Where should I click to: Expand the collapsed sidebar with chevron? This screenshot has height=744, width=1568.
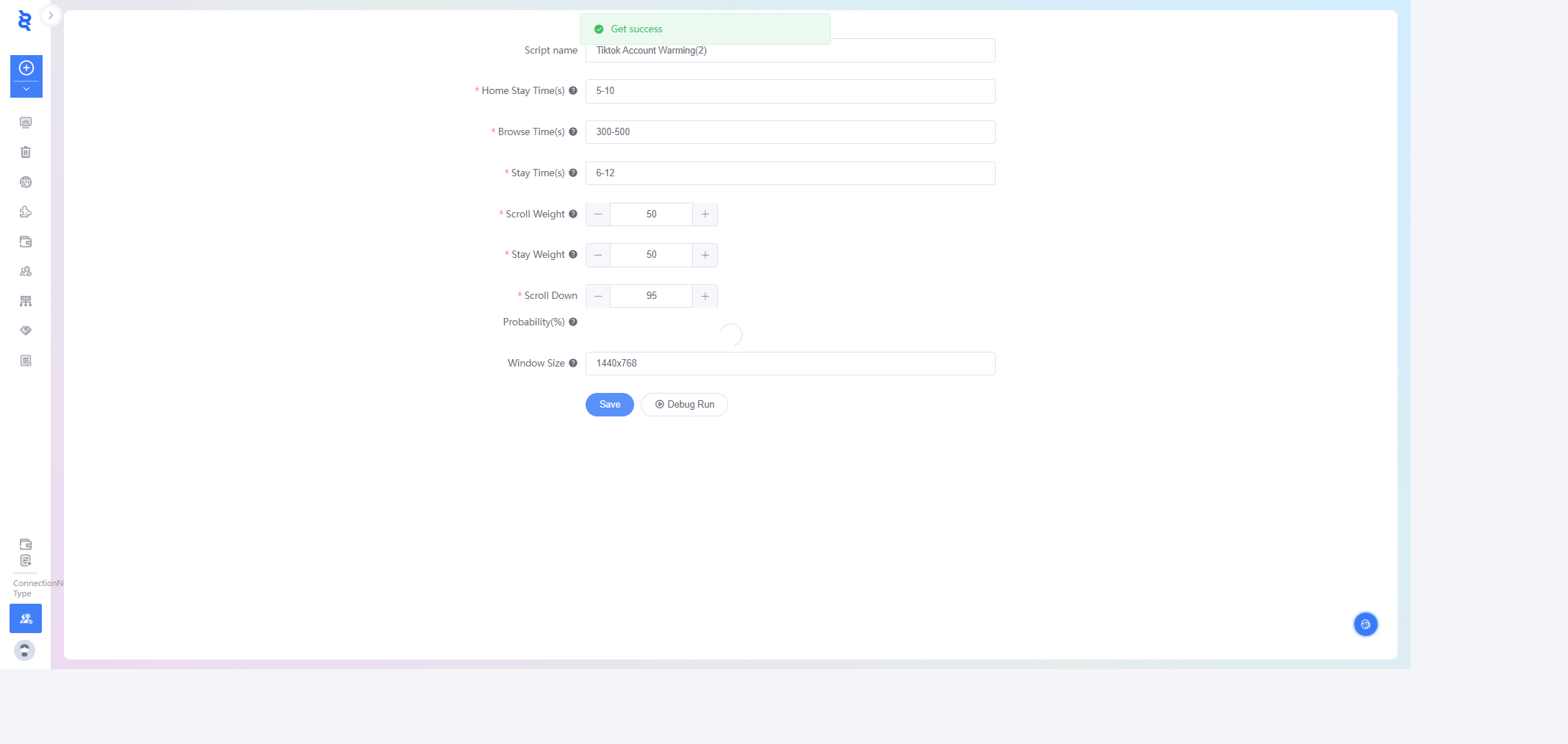pyautogui.click(x=51, y=15)
